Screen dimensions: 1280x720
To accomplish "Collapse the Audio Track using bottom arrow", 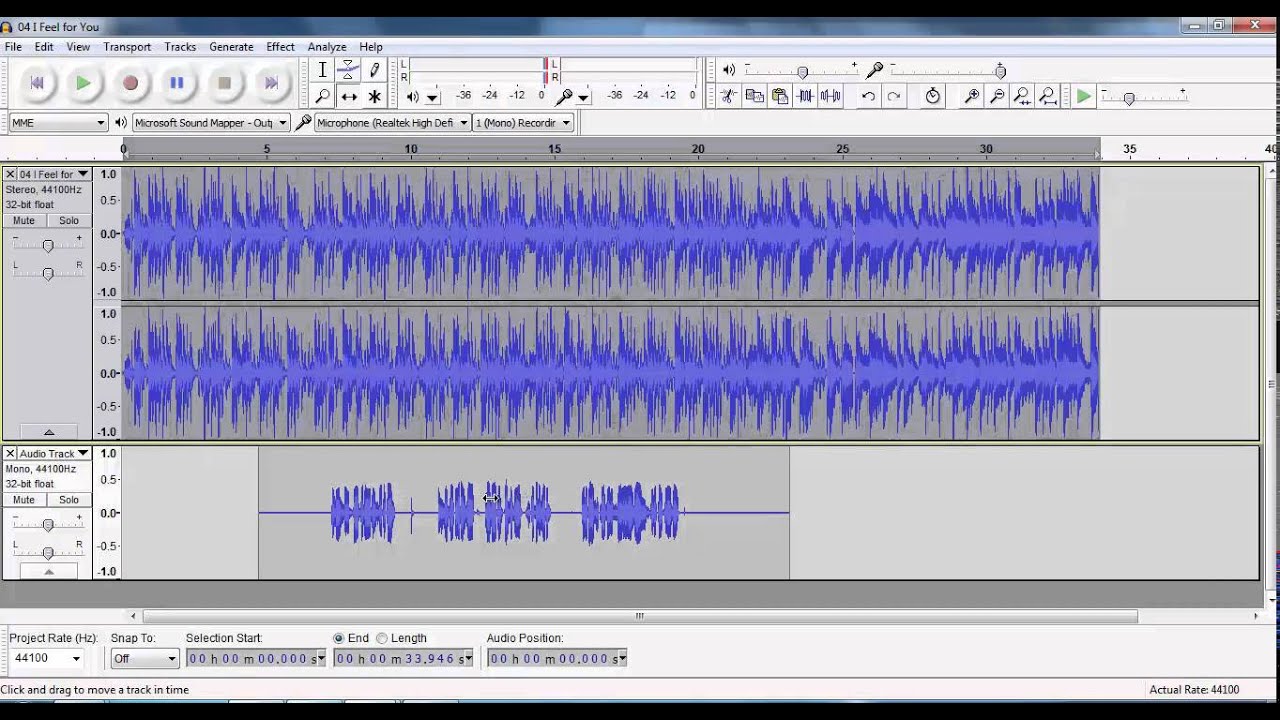I will [x=48, y=571].
